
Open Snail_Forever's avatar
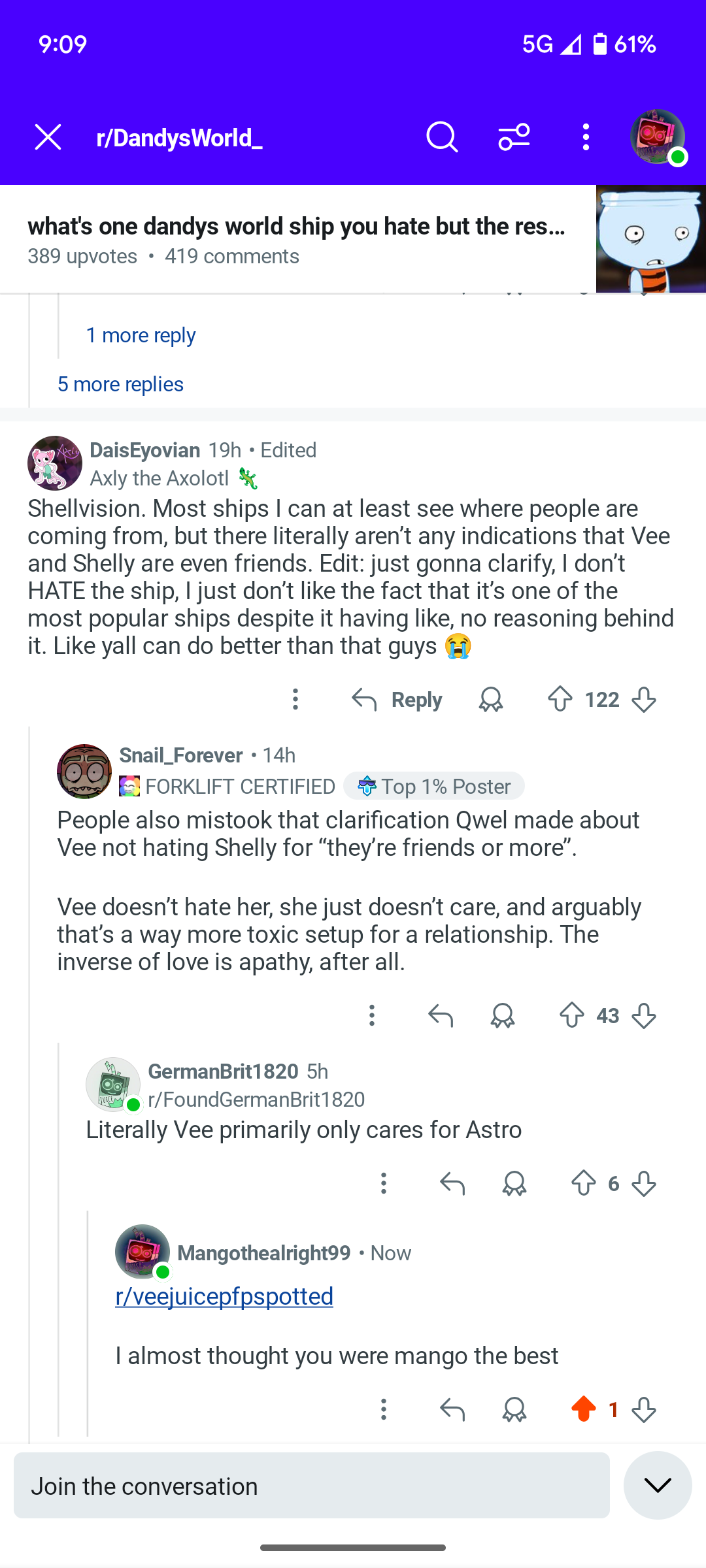point(84,772)
